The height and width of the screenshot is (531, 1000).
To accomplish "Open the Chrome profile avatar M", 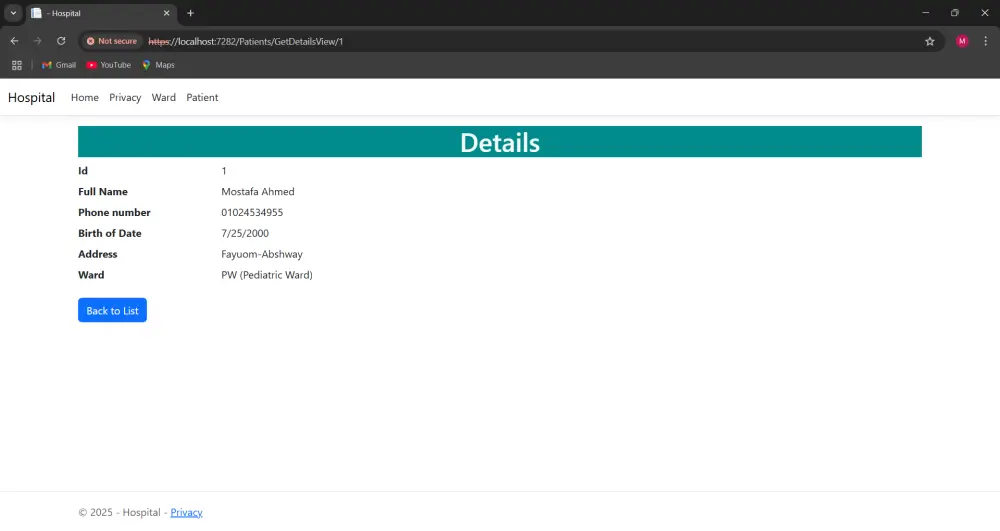I will coord(962,41).
